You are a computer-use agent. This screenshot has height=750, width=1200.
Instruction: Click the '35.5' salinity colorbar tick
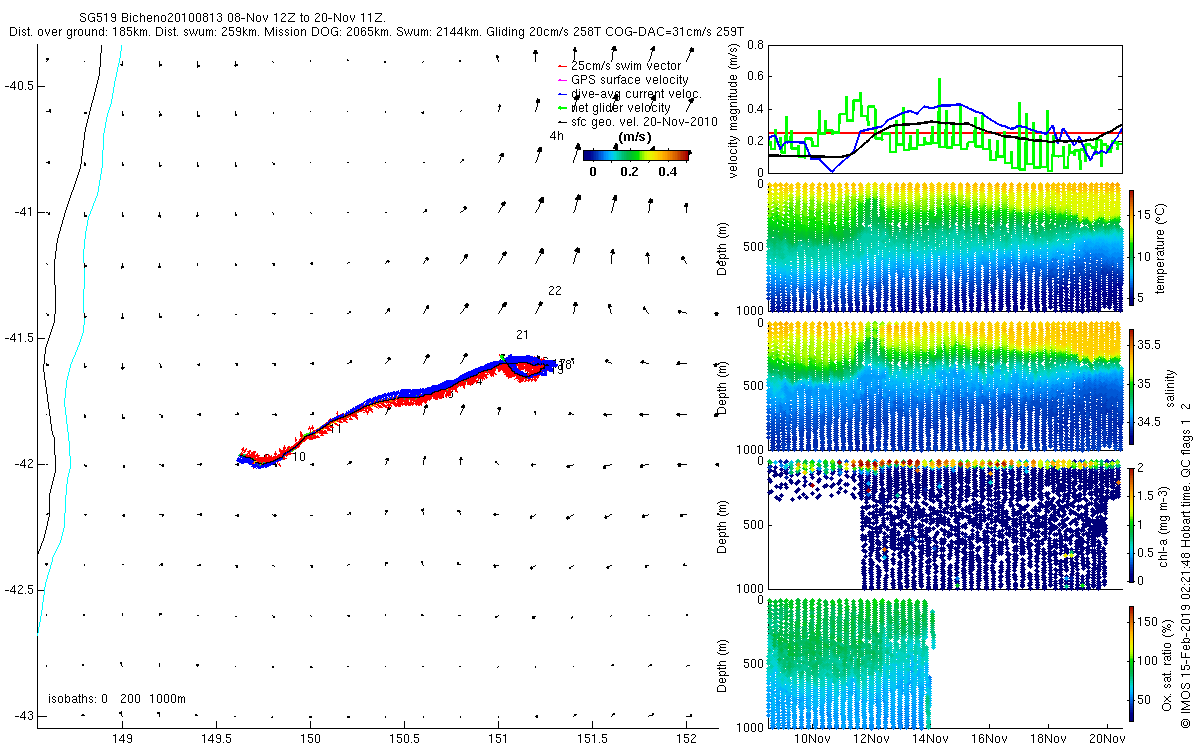click(x=1149, y=344)
